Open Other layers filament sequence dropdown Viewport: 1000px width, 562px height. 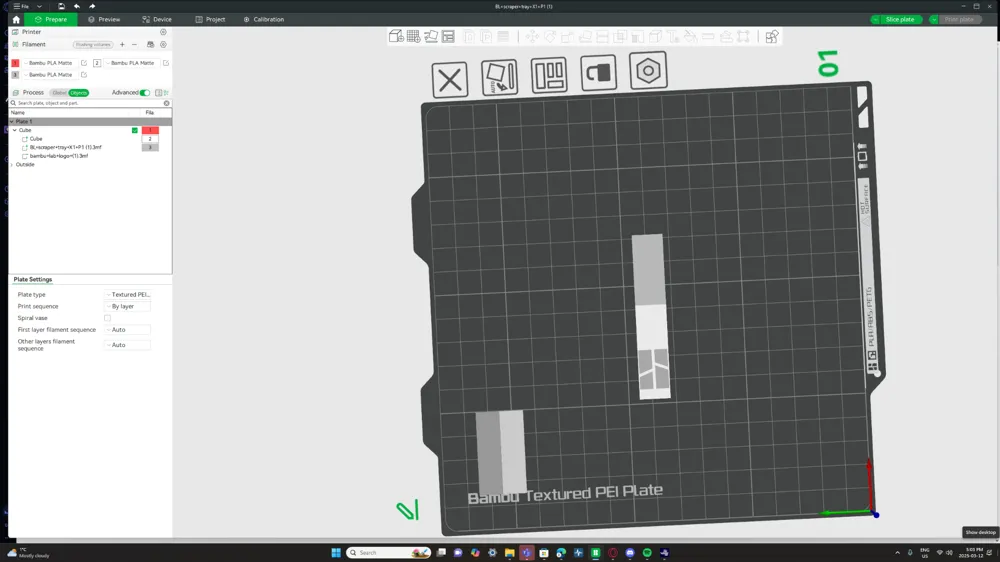128,345
